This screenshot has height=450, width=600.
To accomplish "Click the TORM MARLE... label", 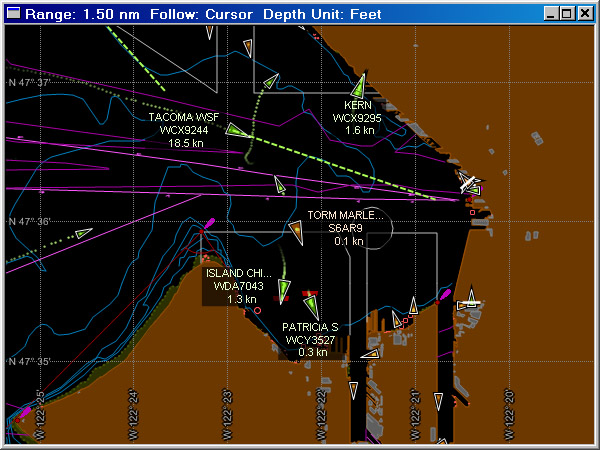I will pos(345,215).
